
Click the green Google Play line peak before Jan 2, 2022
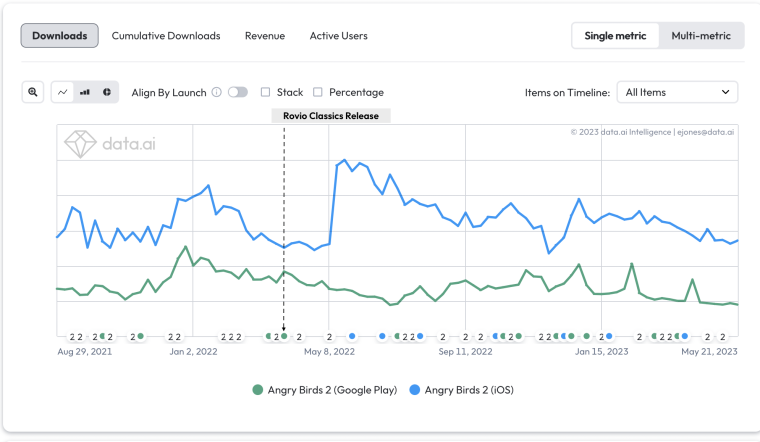click(x=185, y=247)
